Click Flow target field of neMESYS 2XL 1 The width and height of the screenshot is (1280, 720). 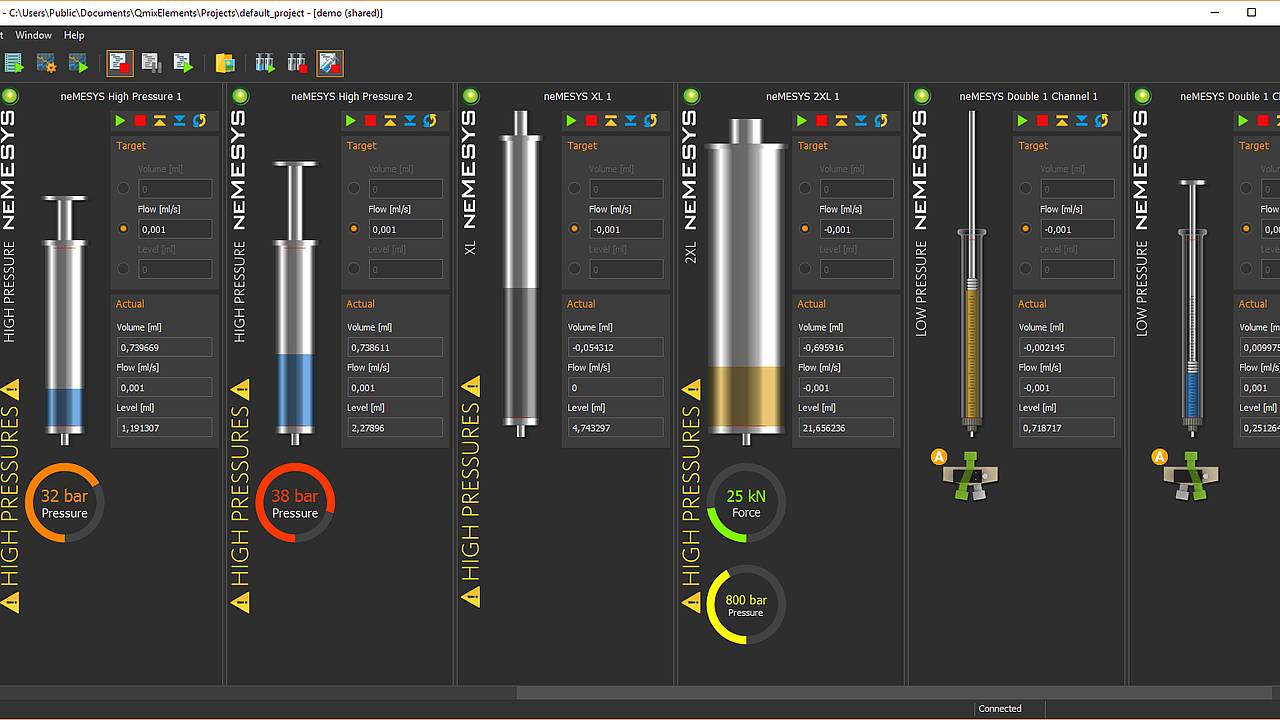click(x=856, y=229)
